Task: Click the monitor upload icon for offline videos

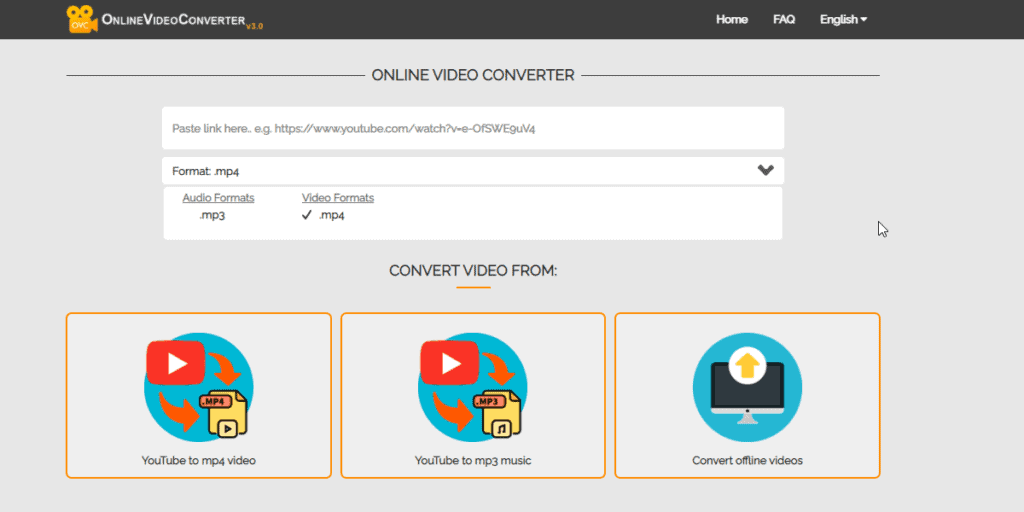Action: [x=747, y=387]
